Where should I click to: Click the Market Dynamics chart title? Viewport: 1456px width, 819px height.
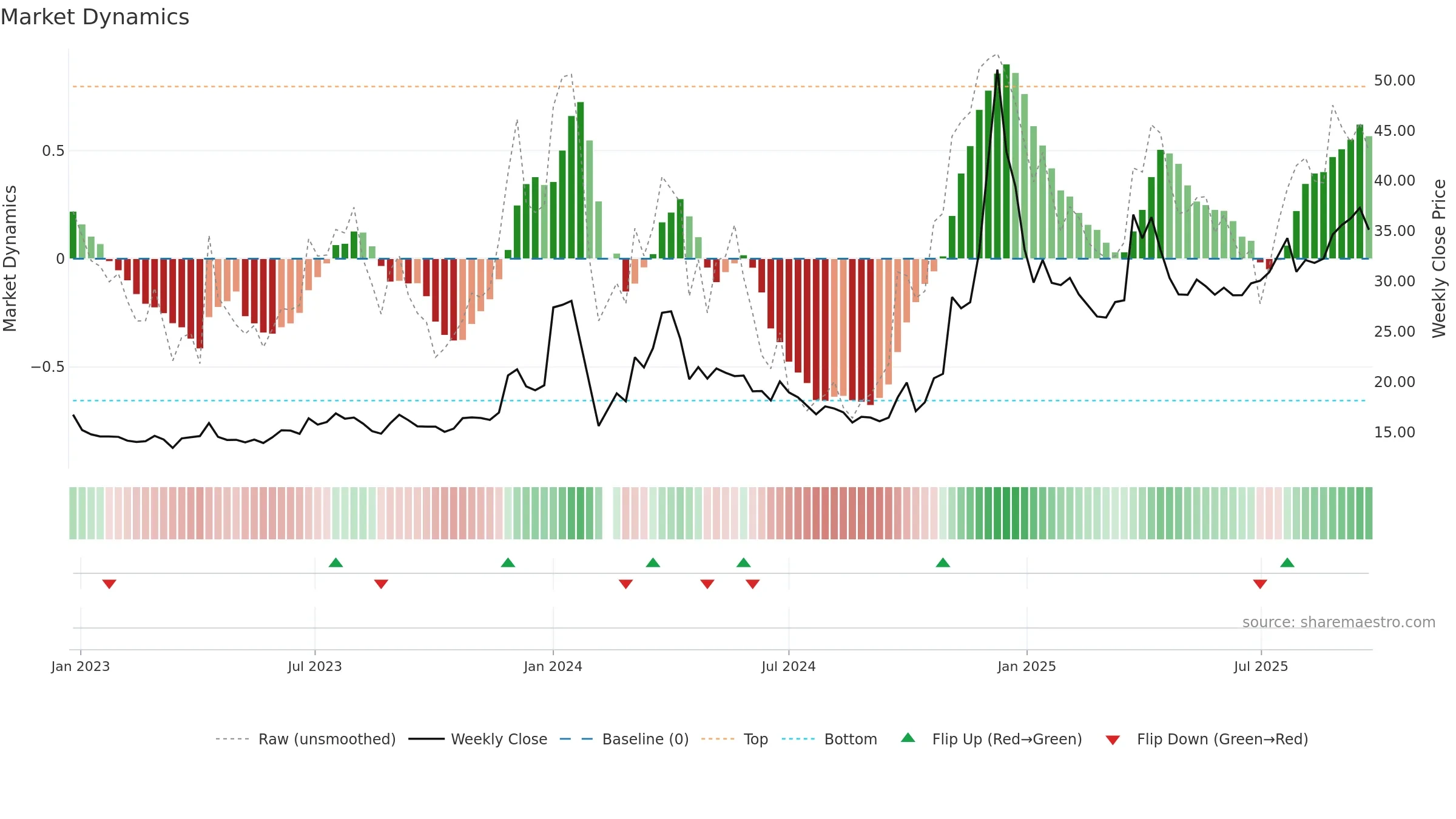[95, 17]
